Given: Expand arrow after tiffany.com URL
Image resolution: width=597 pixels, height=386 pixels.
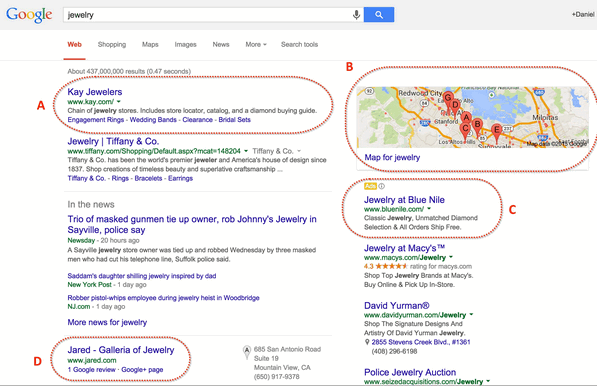Looking at the screenshot, I should tap(246, 151).
